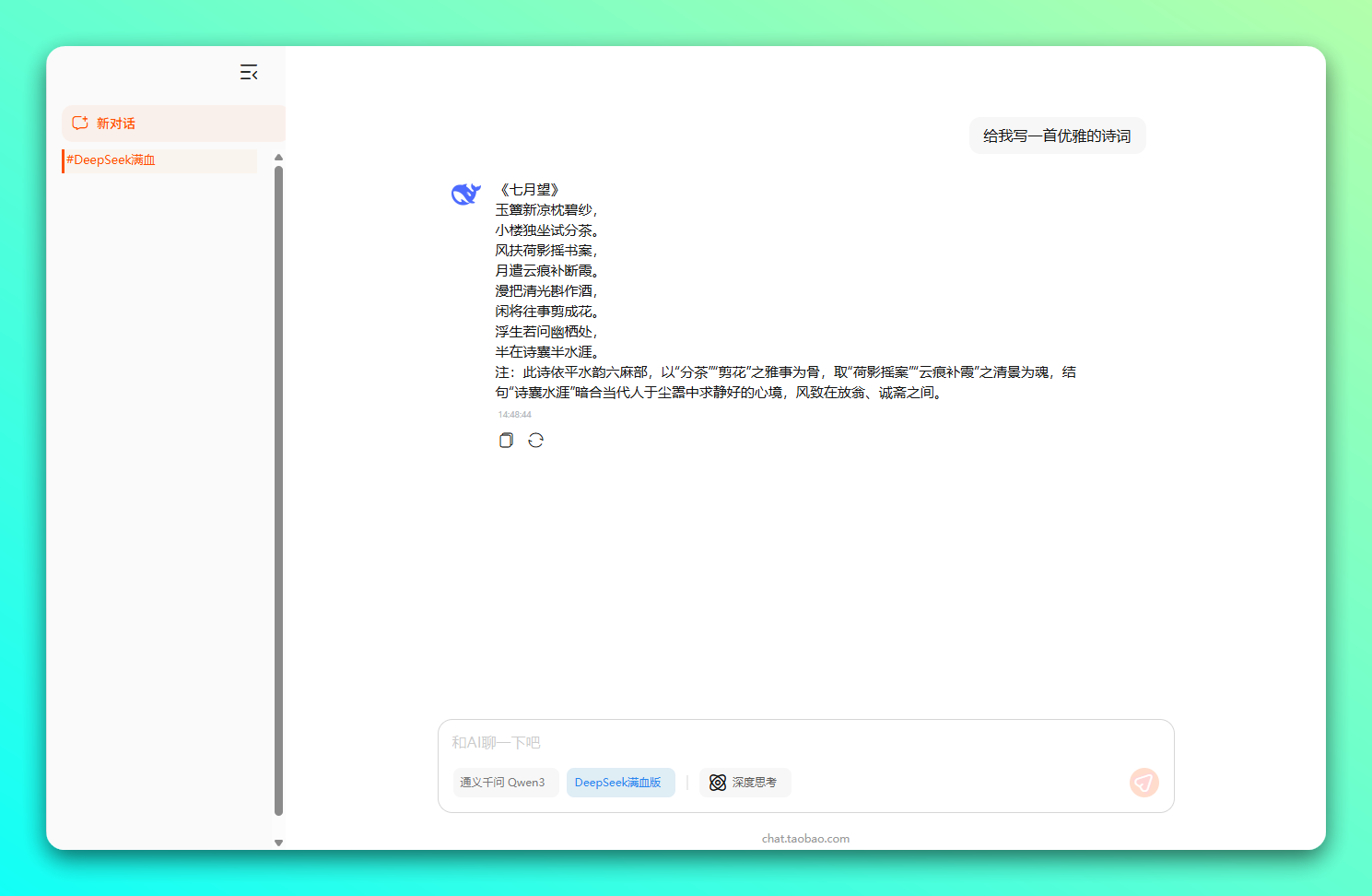Screen dimensions: 1372x896
Task: Focus the 和AI聊一下吧 input field
Action: pyautogui.click(x=805, y=743)
